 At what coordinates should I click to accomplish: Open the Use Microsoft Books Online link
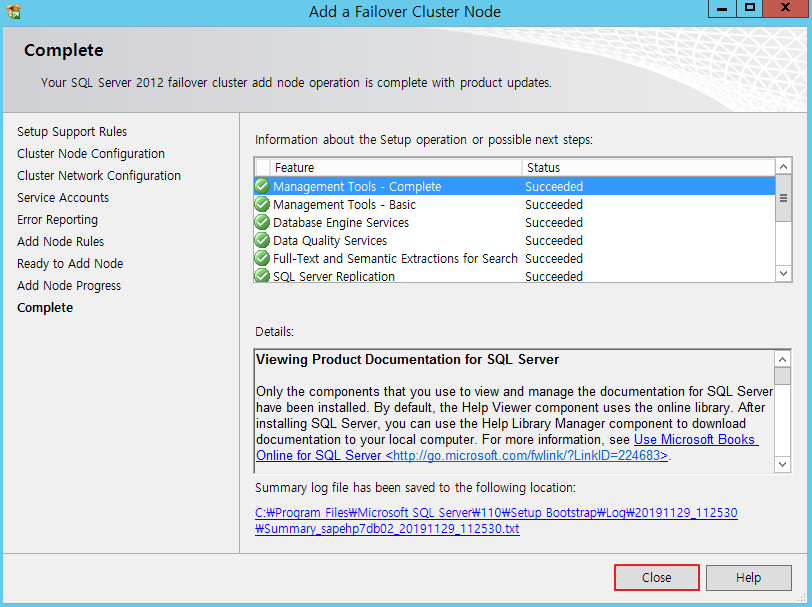pyautogui.click(x=507, y=447)
